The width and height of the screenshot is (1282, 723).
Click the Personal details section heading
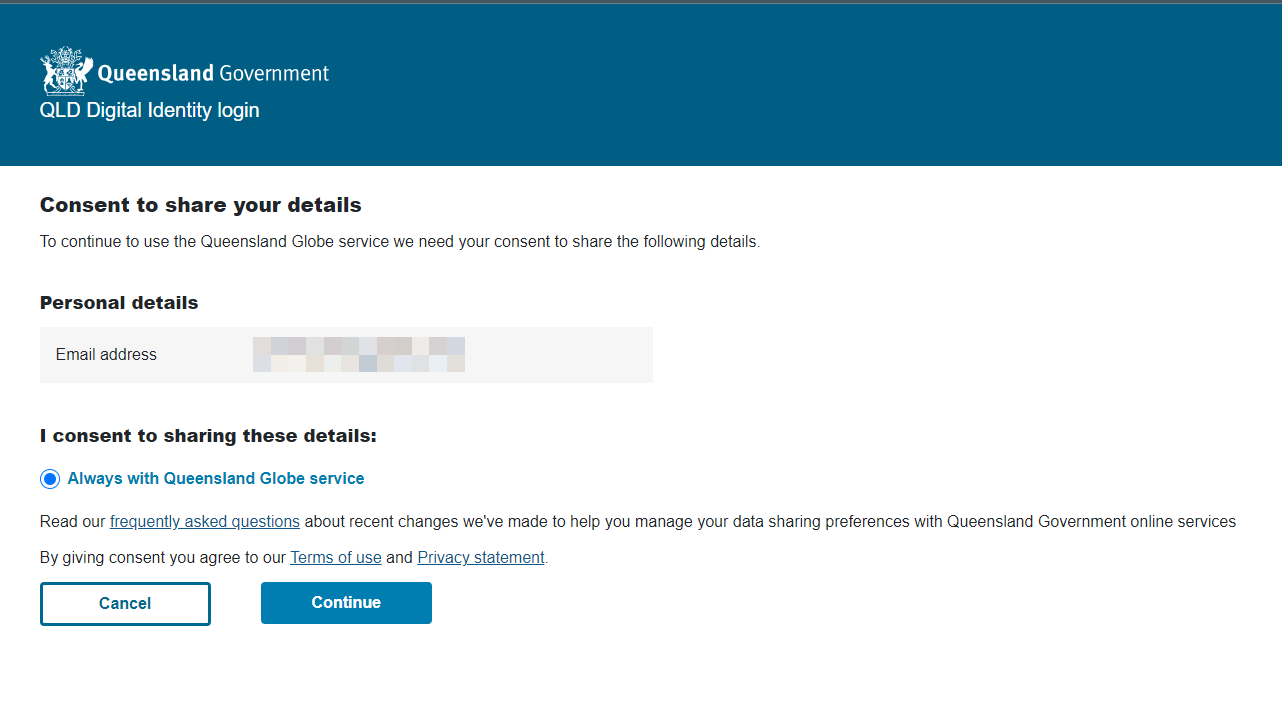(x=118, y=302)
